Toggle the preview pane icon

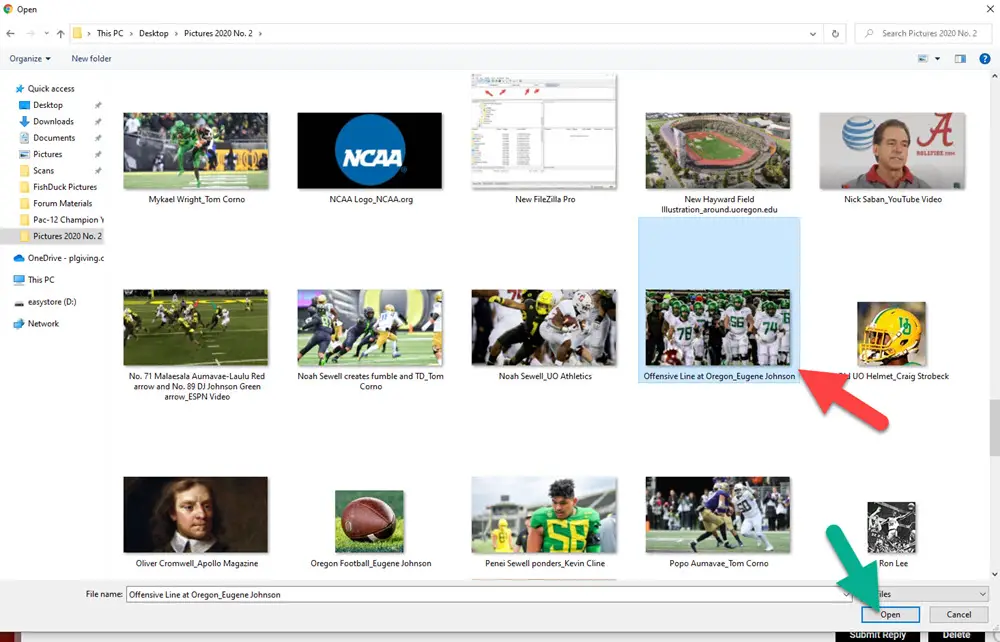point(960,59)
